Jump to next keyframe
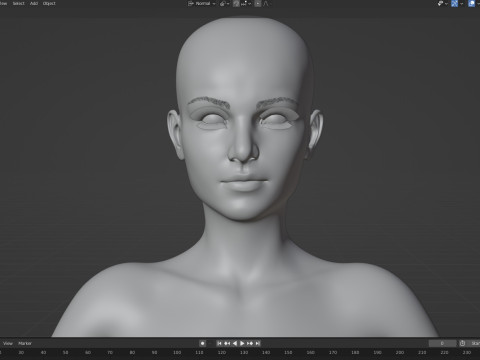The width and height of the screenshot is (480, 360). (250, 343)
